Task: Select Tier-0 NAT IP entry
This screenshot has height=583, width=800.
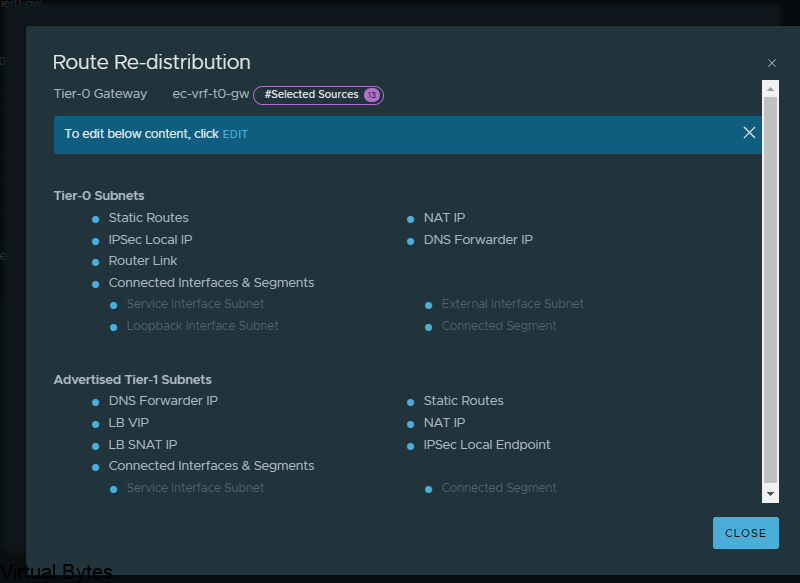Action: click(x=444, y=218)
